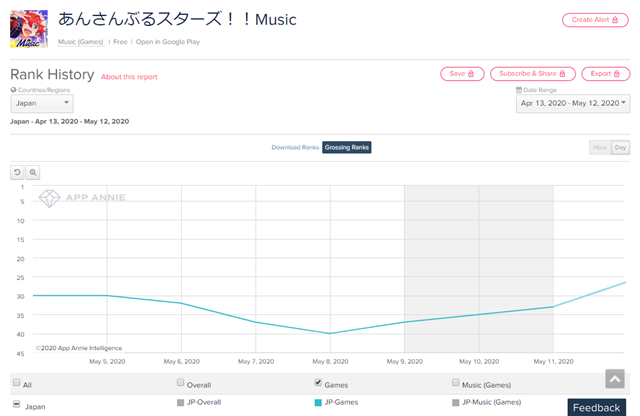Switch chart granularity to Day

(620, 147)
